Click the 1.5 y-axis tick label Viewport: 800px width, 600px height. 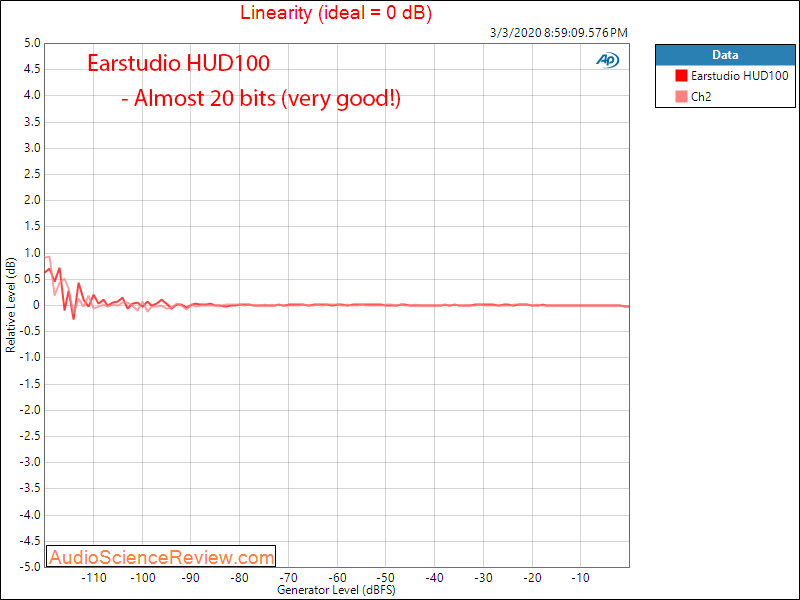pos(32,227)
